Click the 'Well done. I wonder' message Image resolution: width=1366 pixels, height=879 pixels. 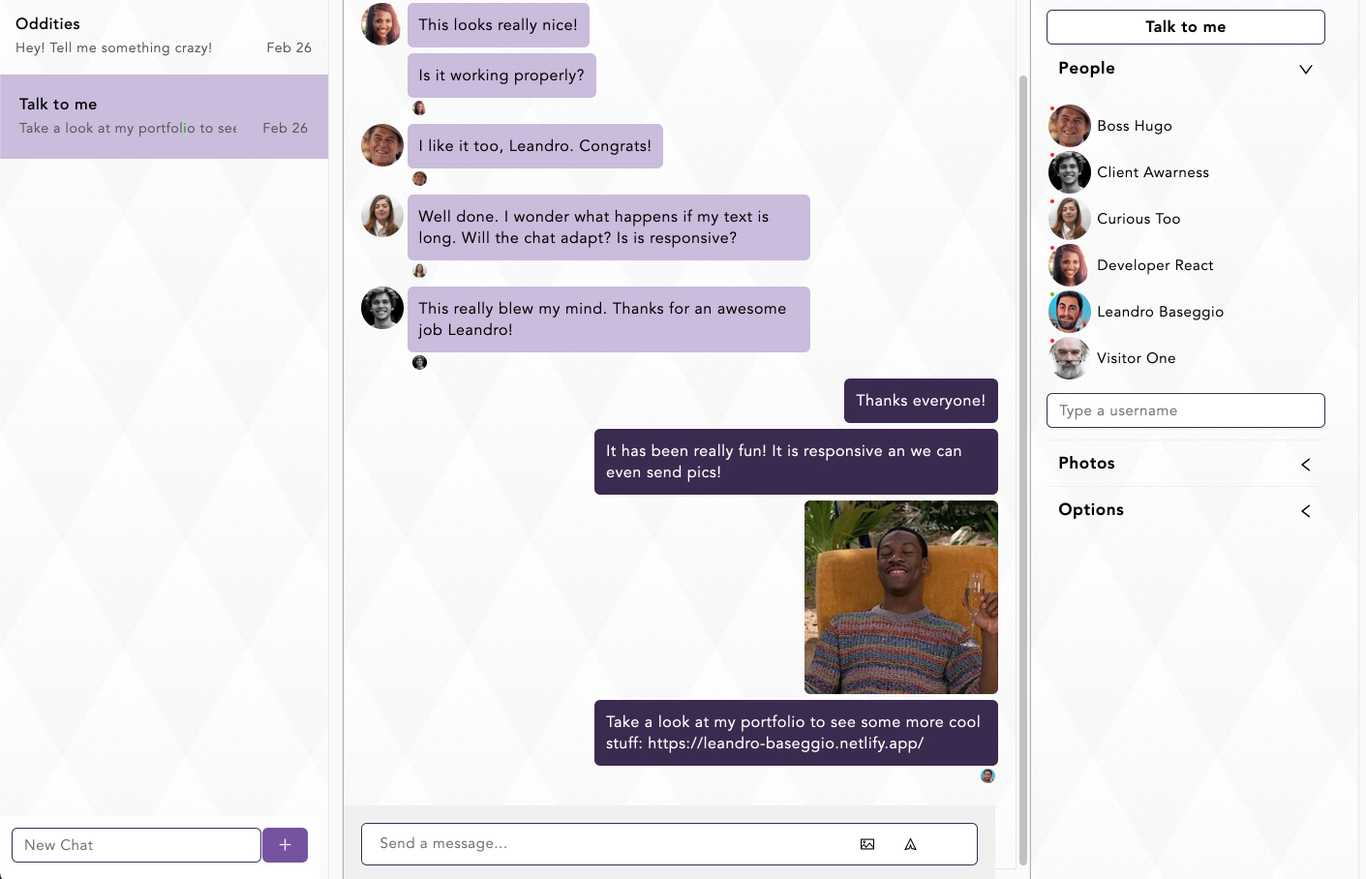[609, 227]
